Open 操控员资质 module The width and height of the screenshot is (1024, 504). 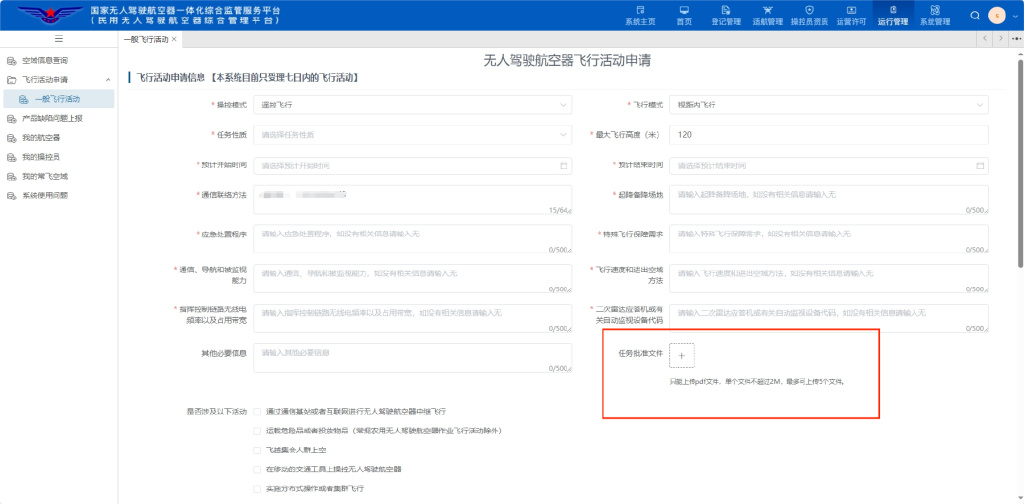[809, 15]
